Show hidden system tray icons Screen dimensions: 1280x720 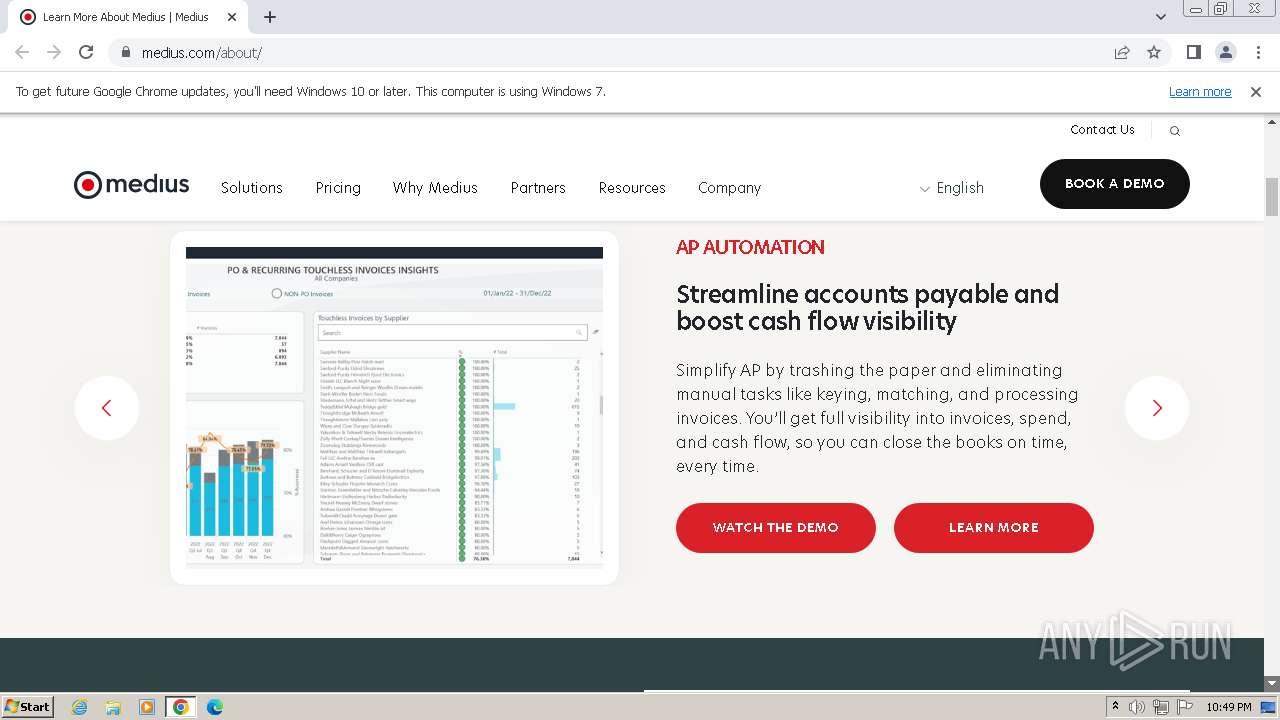click(x=1115, y=707)
